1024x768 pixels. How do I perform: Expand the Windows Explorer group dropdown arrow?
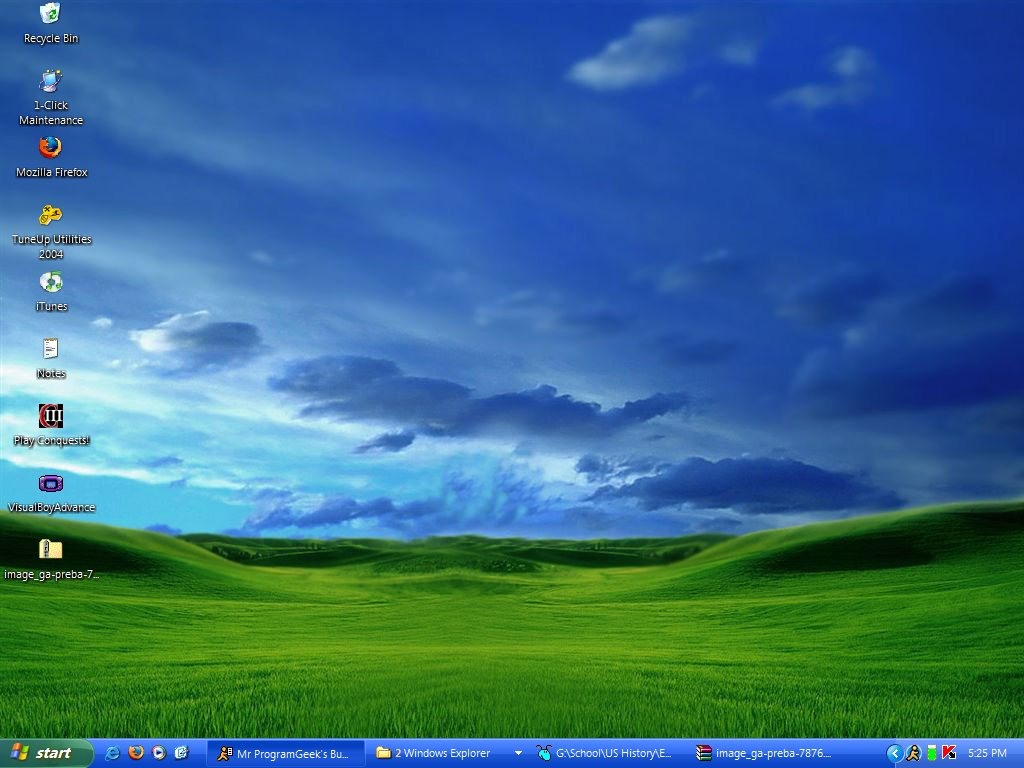click(519, 754)
